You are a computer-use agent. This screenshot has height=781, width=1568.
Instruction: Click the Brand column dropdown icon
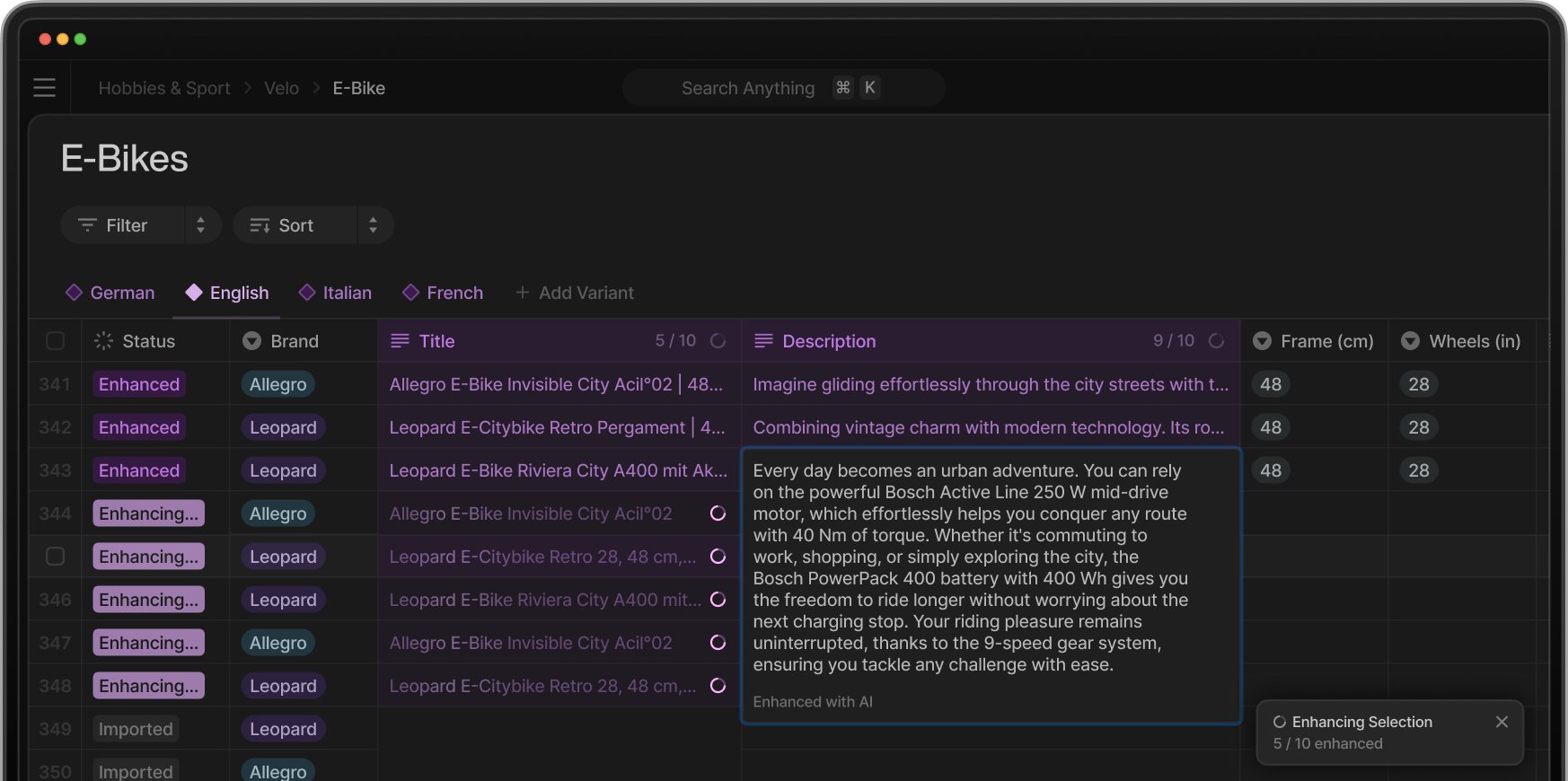click(x=252, y=341)
